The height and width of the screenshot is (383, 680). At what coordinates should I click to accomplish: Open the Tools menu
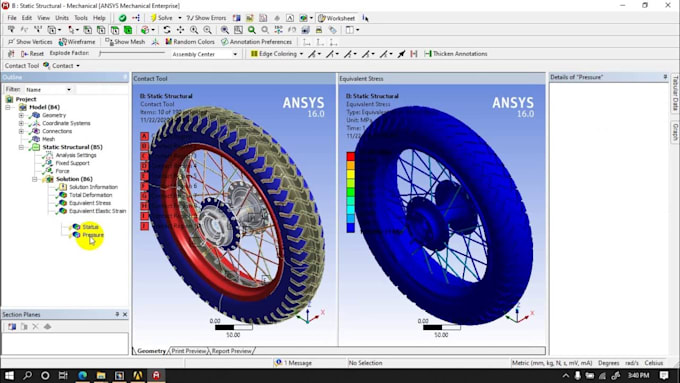click(81, 18)
